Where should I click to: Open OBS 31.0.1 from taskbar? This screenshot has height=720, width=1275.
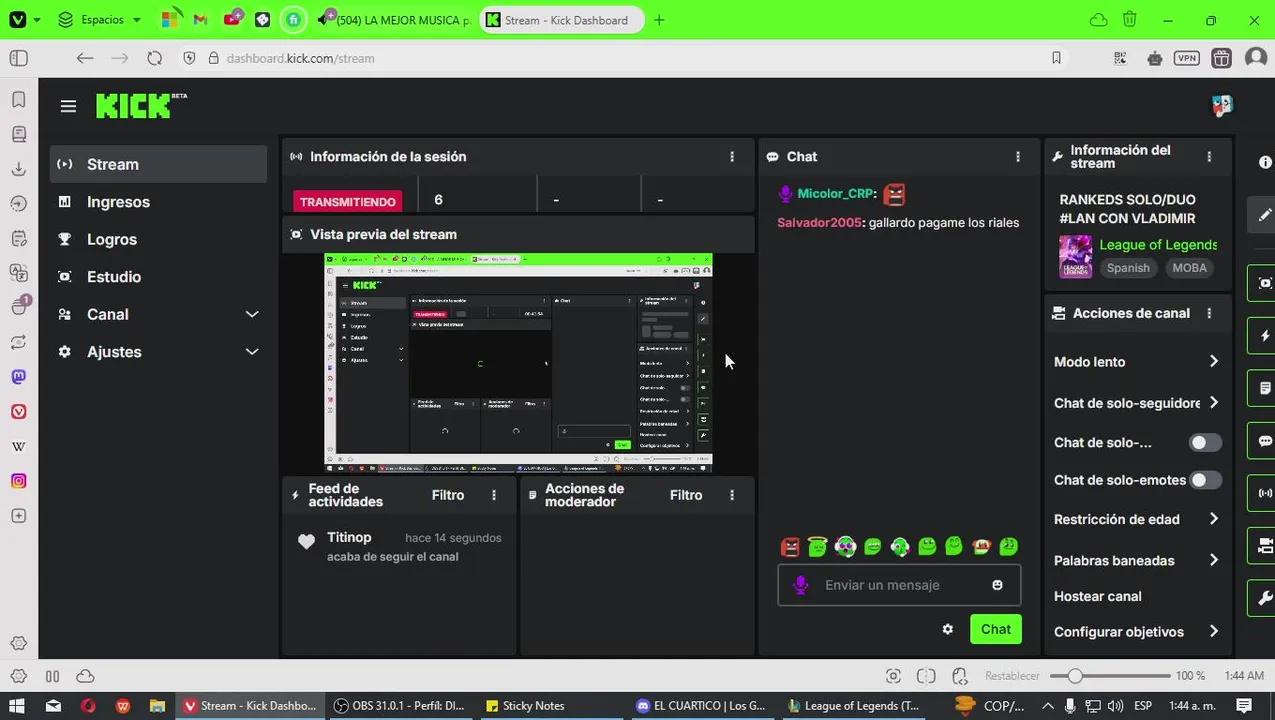pos(401,706)
